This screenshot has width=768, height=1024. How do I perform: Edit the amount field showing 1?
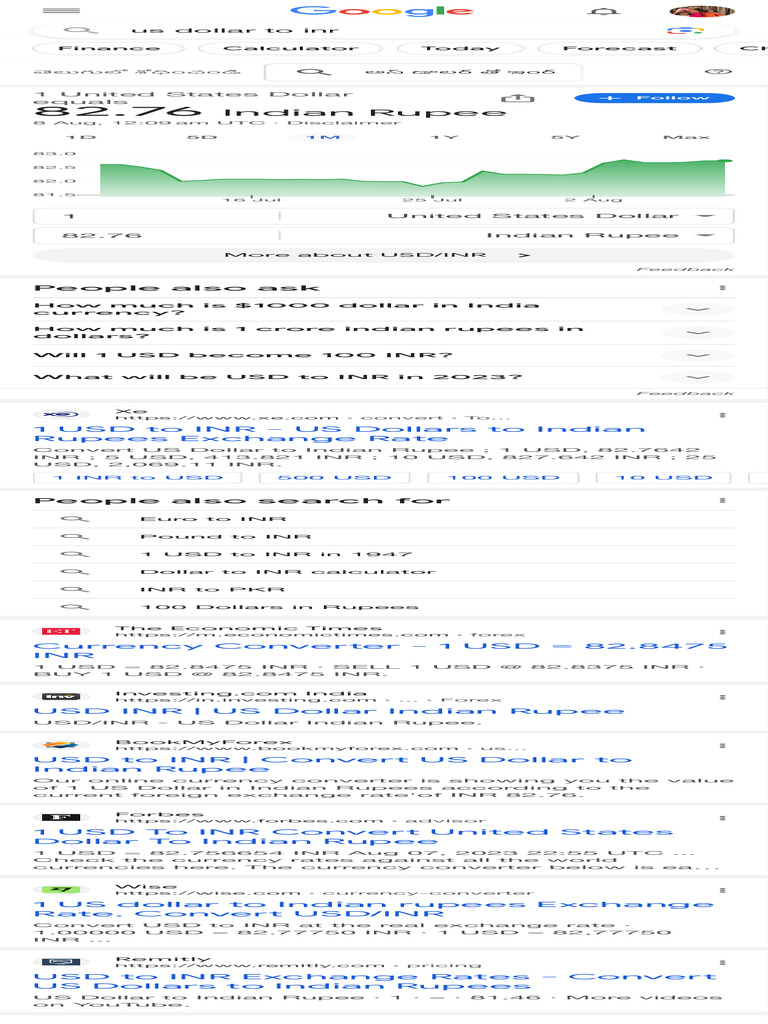tap(156, 216)
